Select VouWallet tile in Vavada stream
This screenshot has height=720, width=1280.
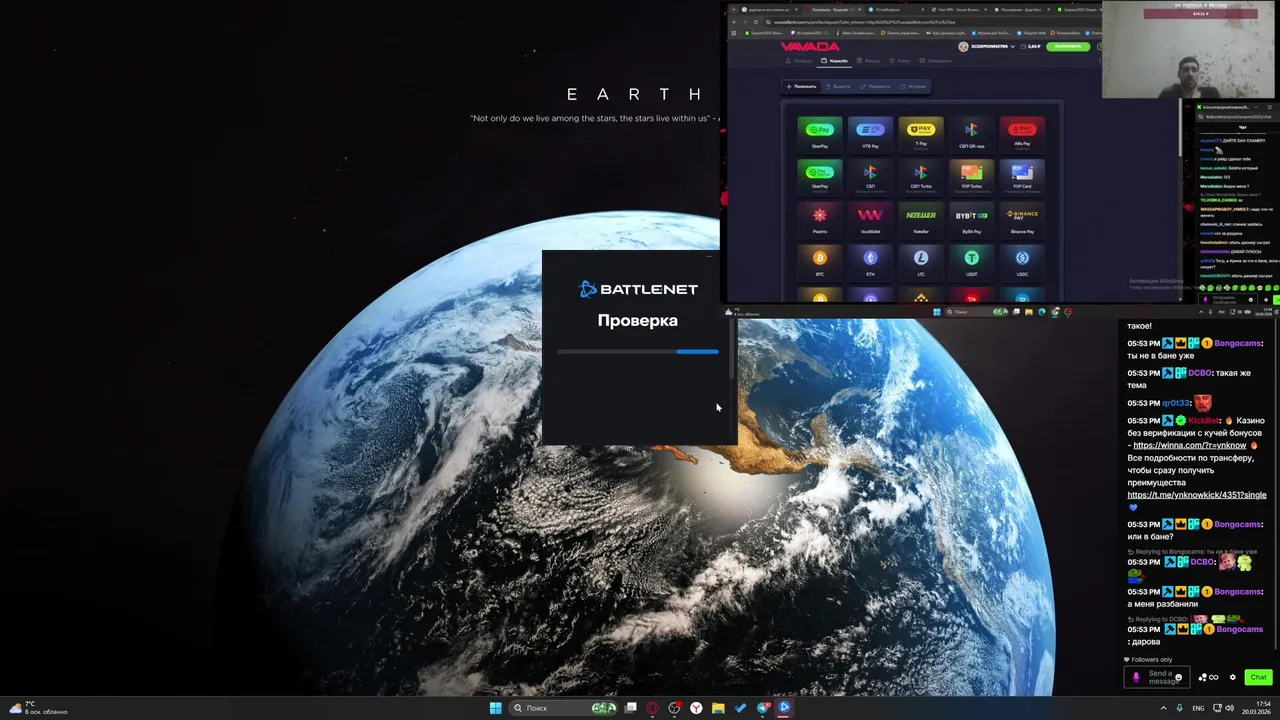pyautogui.click(x=870, y=219)
